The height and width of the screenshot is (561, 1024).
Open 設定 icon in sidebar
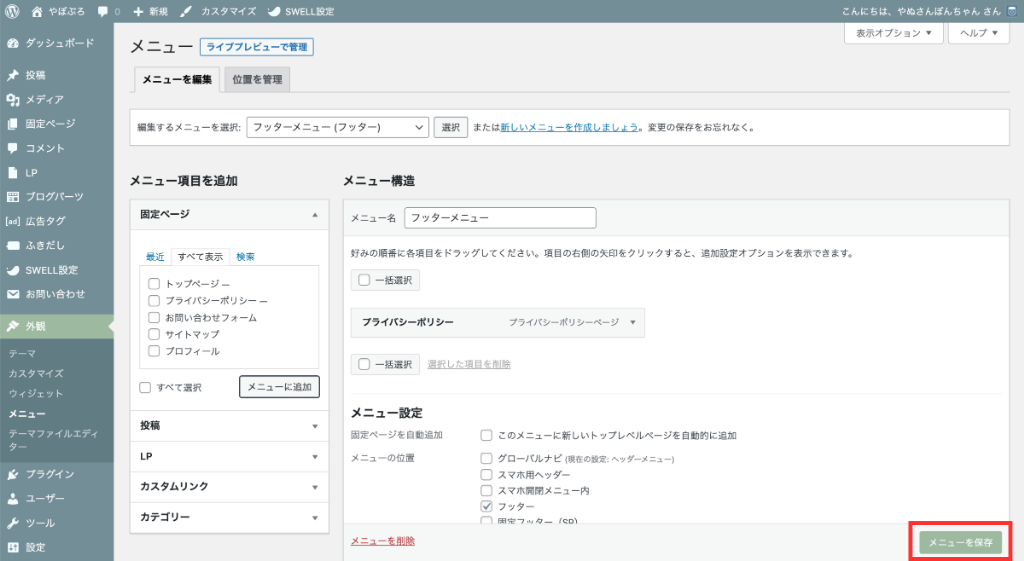13,548
